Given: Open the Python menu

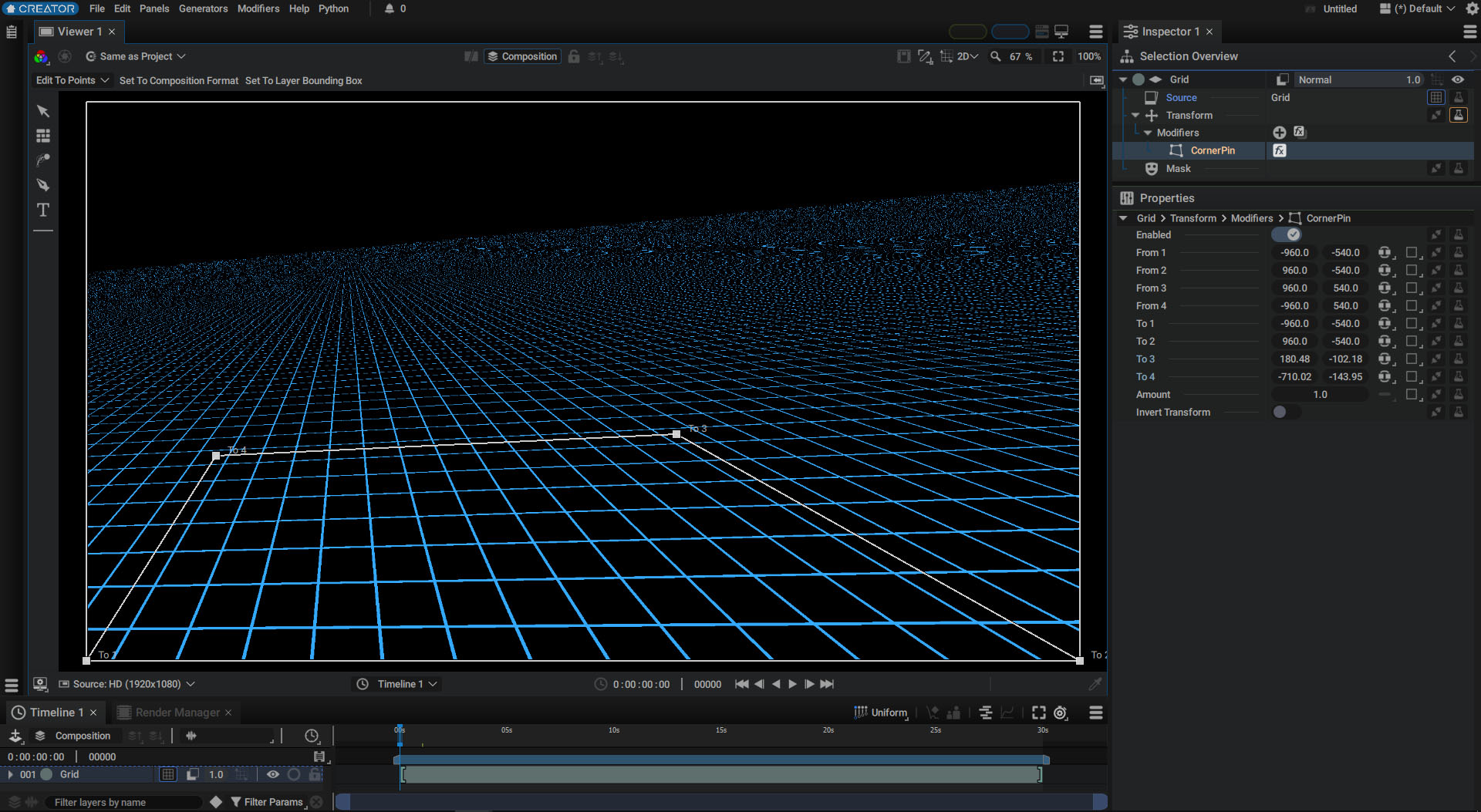Looking at the screenshot, I should [x=333, y=8].
